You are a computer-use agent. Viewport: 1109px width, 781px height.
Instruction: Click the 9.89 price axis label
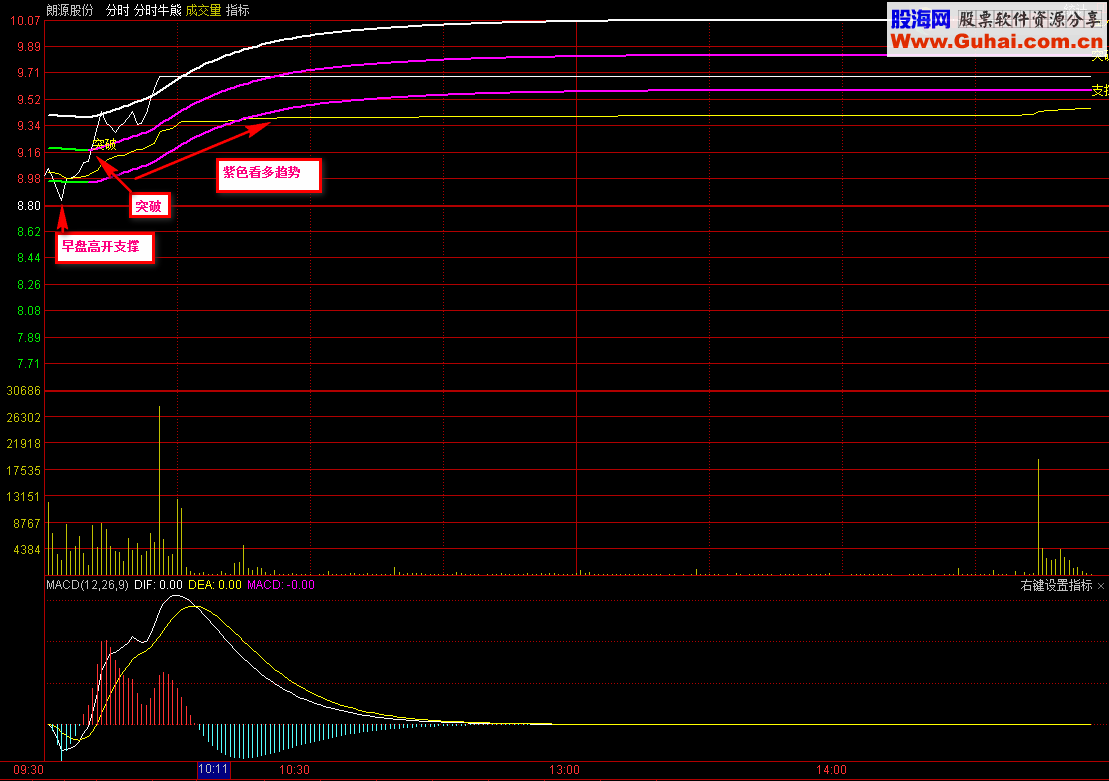(29, 47)
